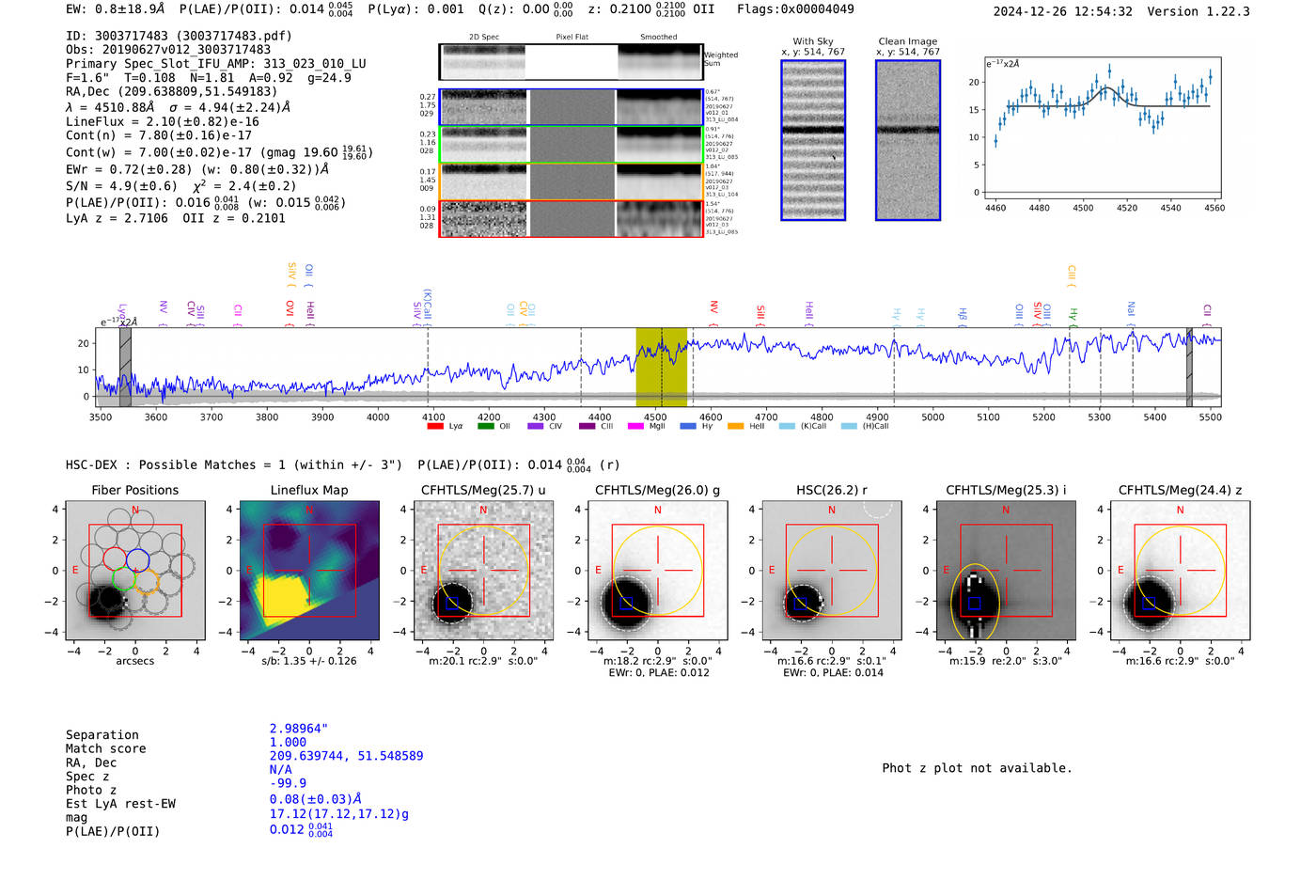The height and width of the screenshot is (896, 1316).
Task: Click the EW: 0.8±18.9Å header value
Action: tap(116, 9)
